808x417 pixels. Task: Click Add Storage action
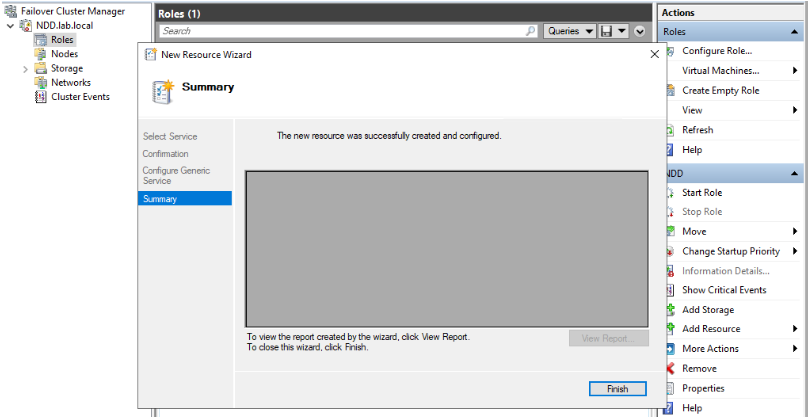click(708, 310)
